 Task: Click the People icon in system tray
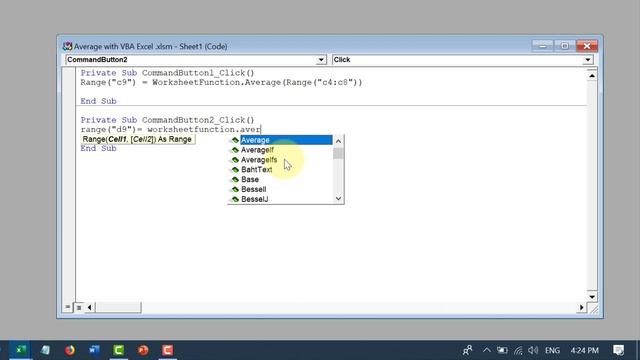coord(468,350)
